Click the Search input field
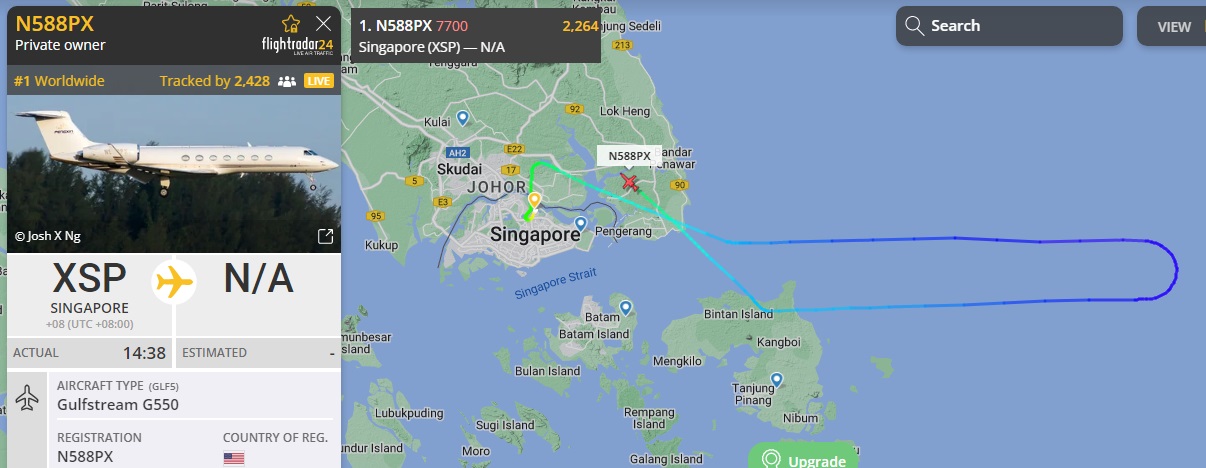Viewport: 1206px width, 468px height. pyautogui.click(x=1009, y=26)
